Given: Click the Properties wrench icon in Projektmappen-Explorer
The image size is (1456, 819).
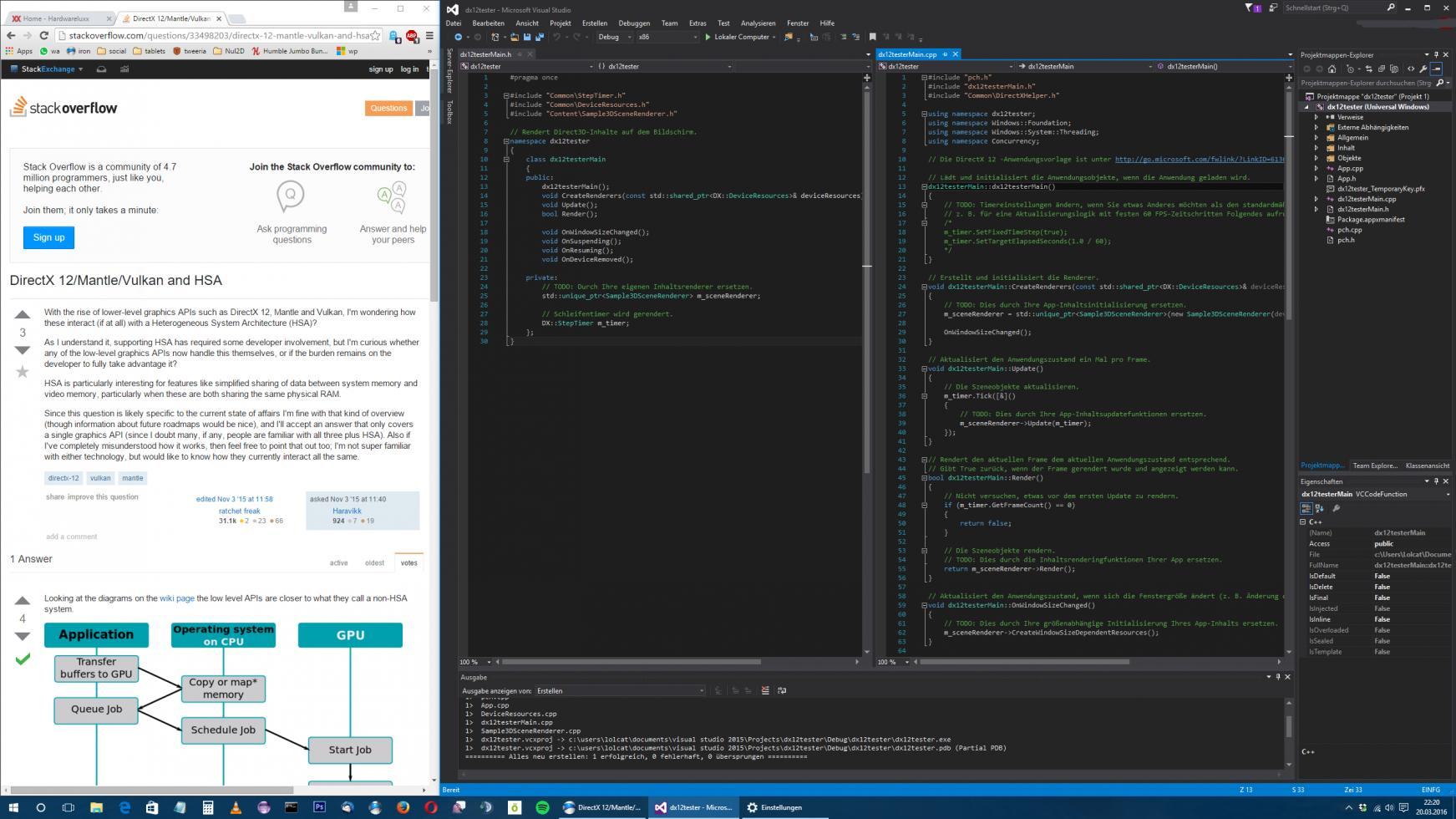Looking at the screenshot, I should (x=1423, y=69).
